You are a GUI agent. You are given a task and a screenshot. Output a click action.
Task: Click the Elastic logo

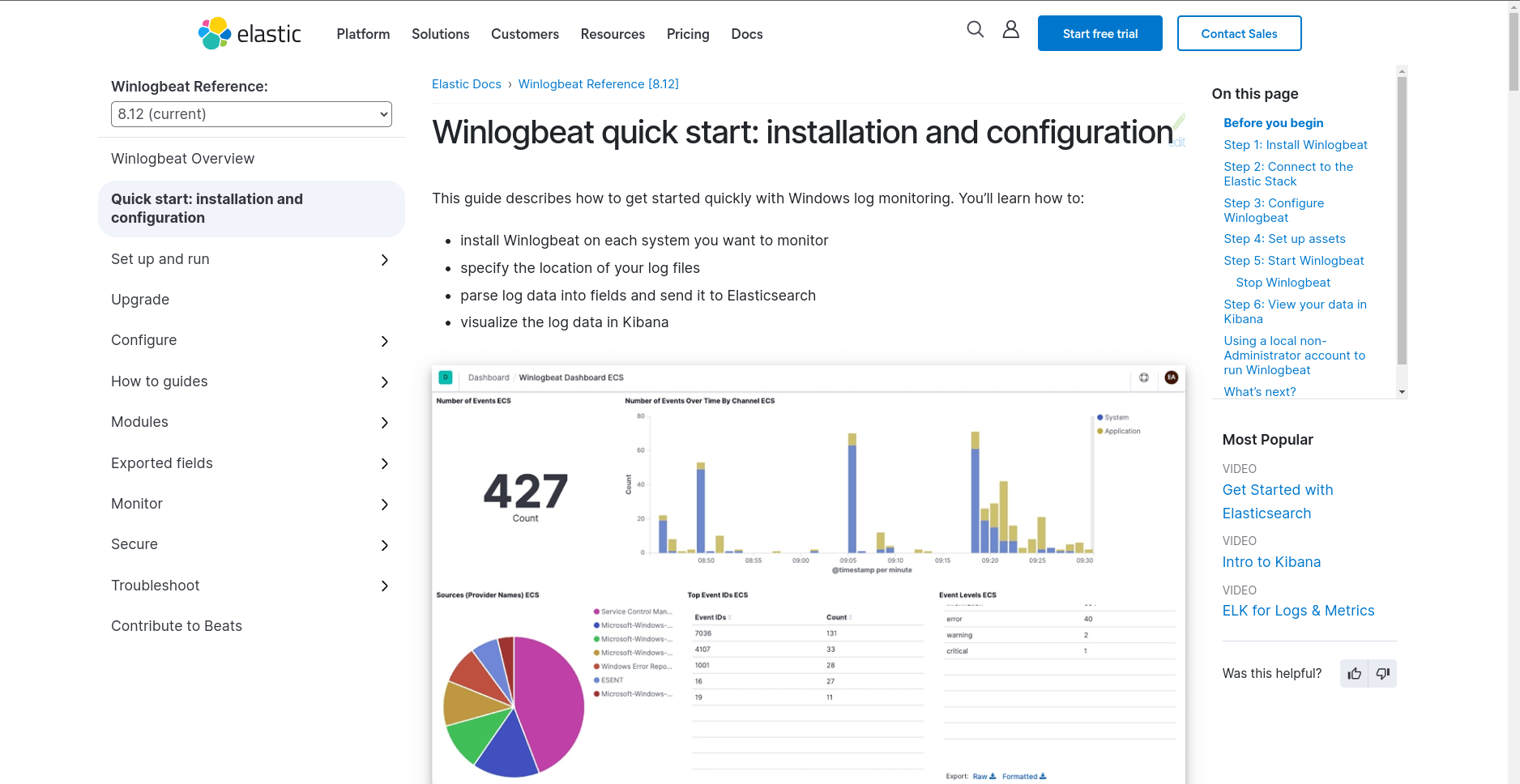click(250, 33)
